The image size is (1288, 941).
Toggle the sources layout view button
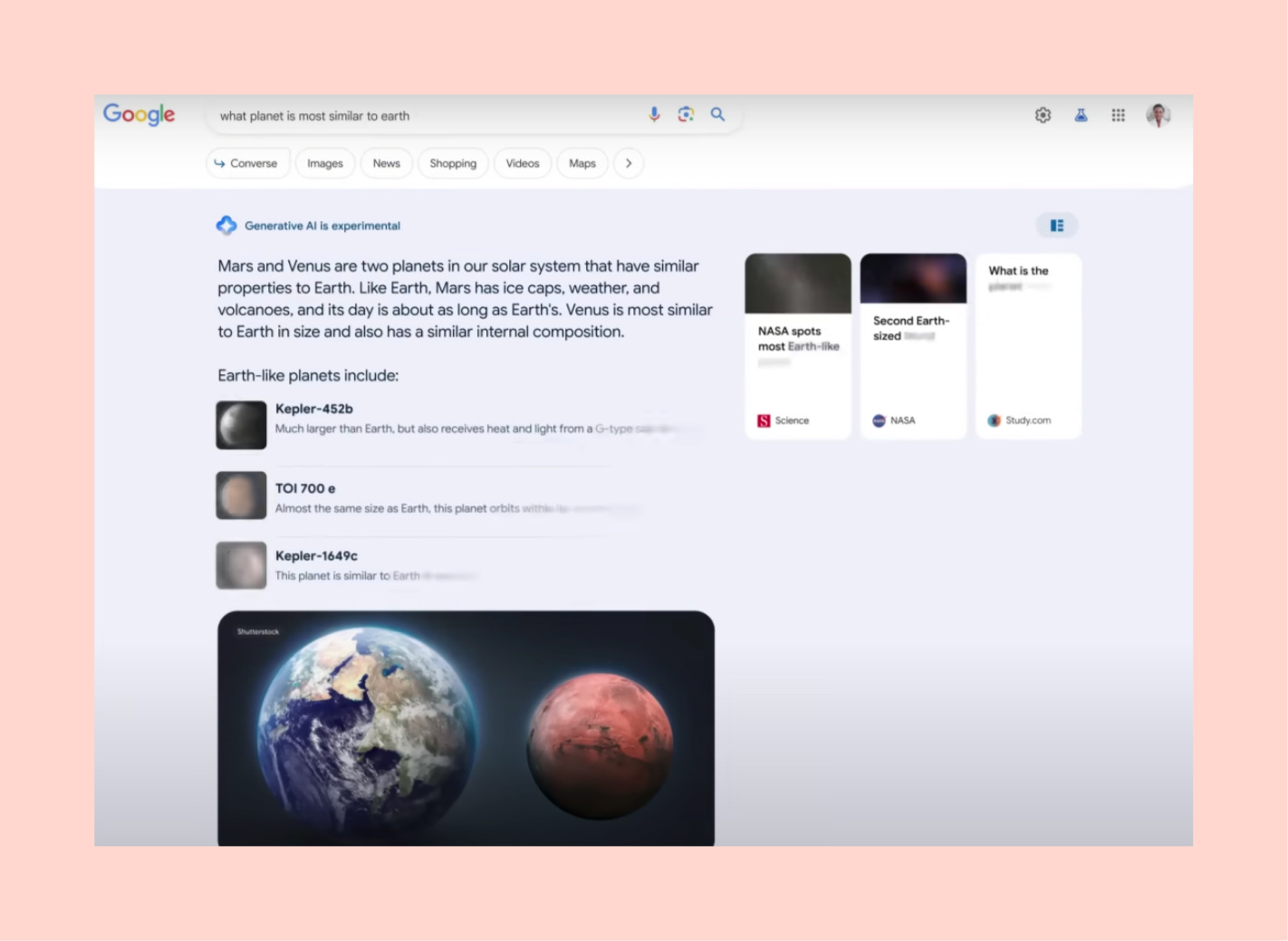(x=1057, y=226)
